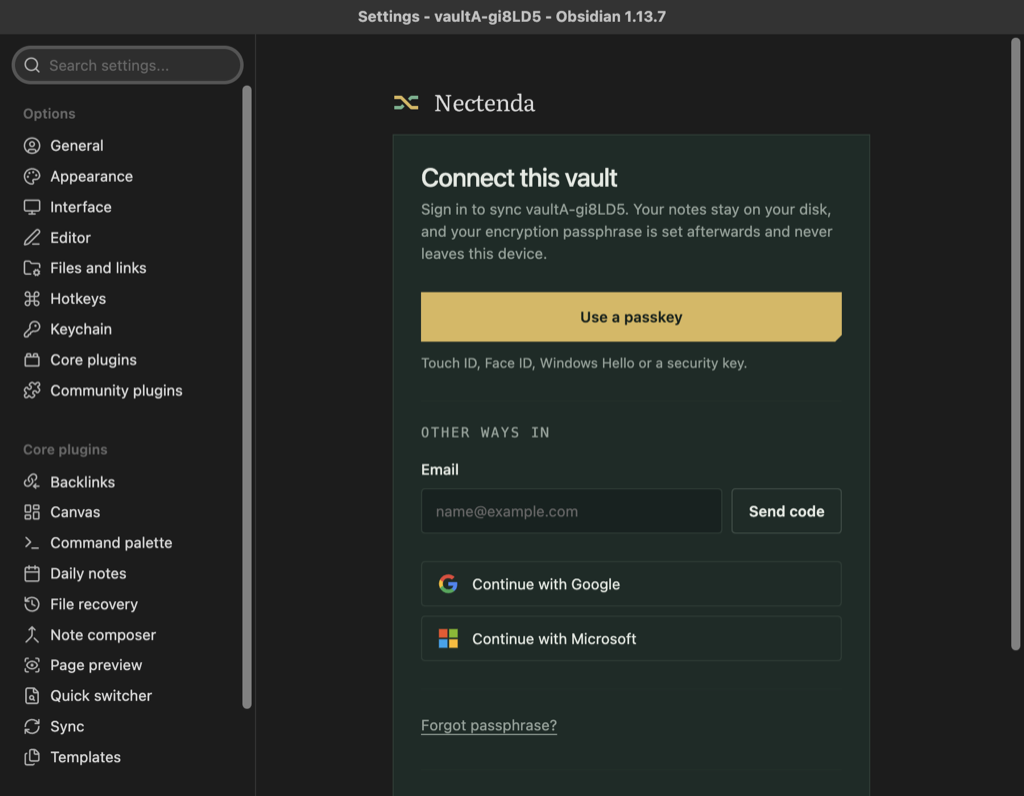Click the settings sidebar scrollbar

pos(247,397)
